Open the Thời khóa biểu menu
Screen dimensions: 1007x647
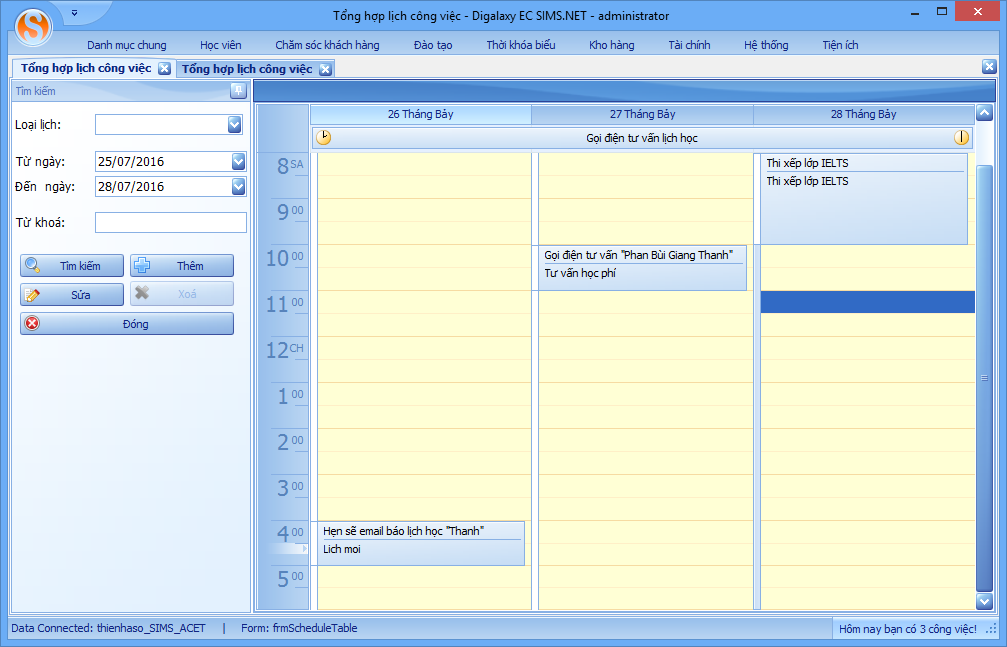pyautogui.click(x=520, y=45)
